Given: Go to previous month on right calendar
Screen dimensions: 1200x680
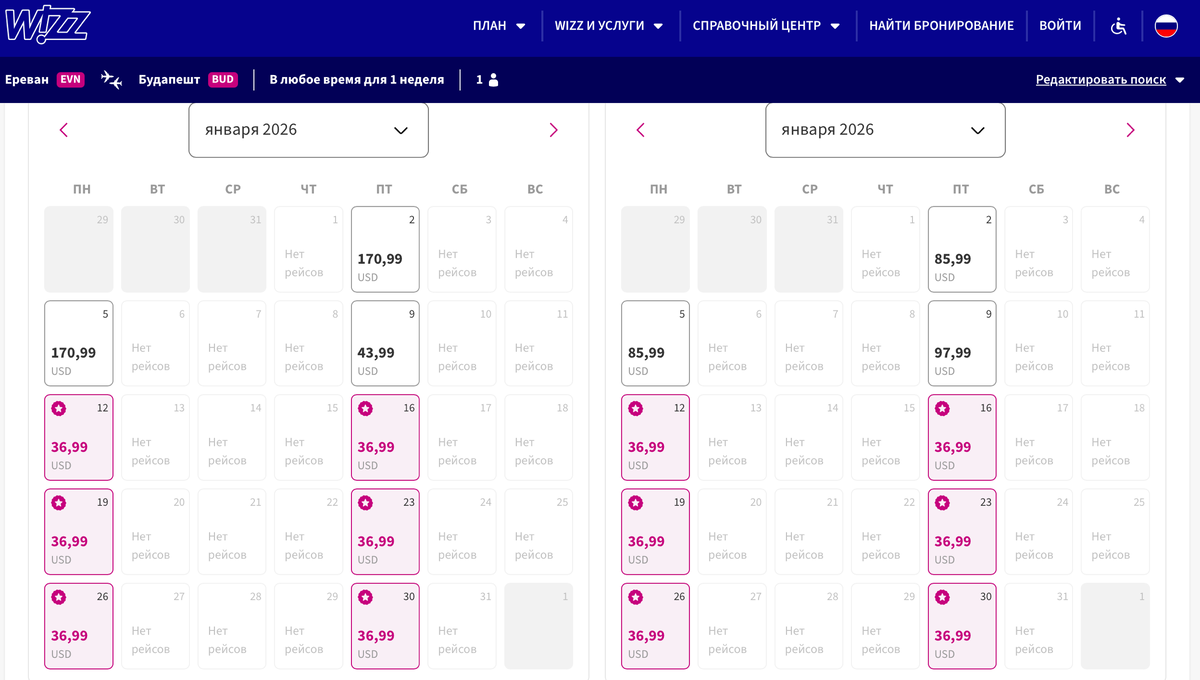Looking at the screenshot, I should (641, 130).
